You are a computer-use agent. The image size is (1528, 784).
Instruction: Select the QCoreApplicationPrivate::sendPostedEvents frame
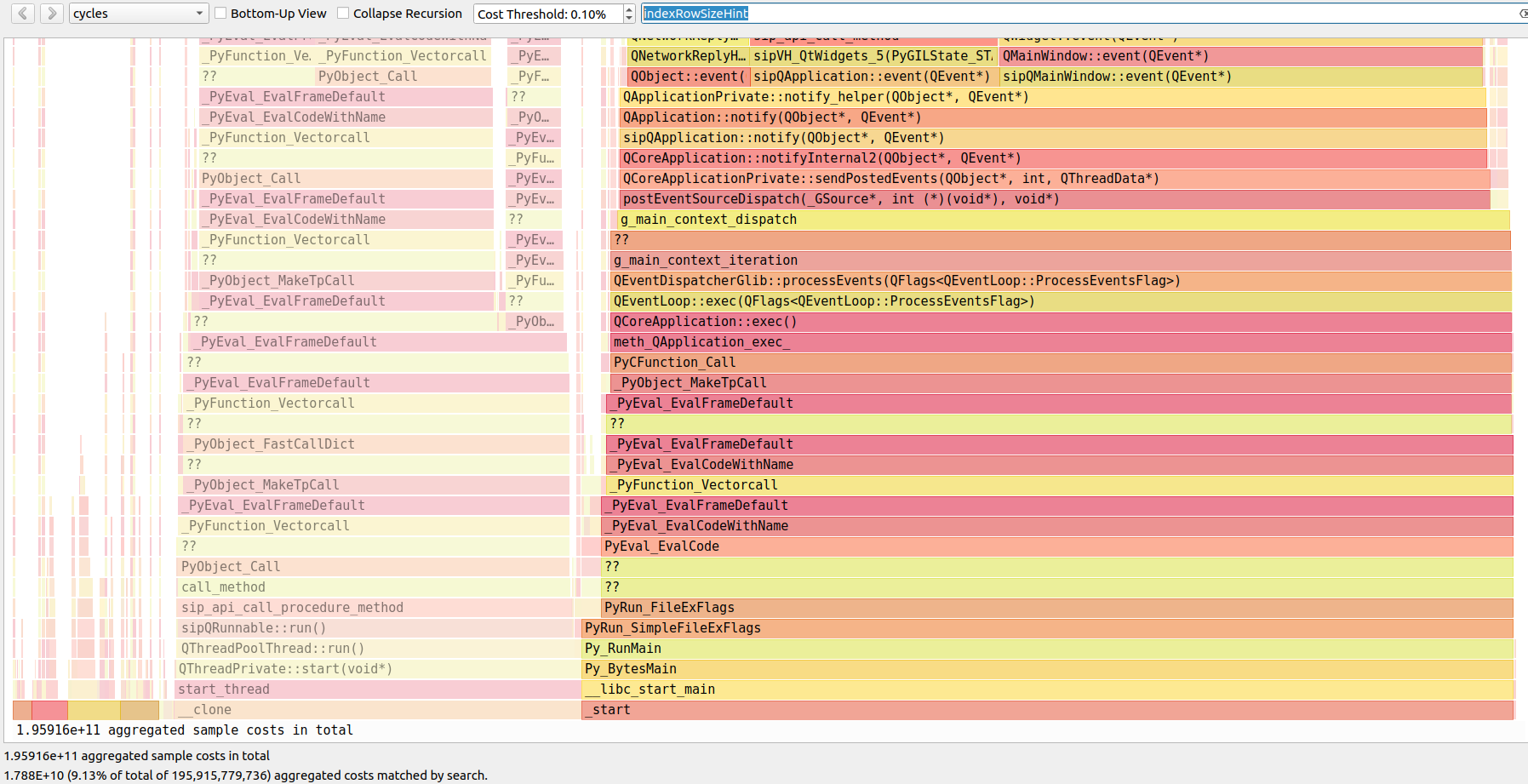[1056, 179]
